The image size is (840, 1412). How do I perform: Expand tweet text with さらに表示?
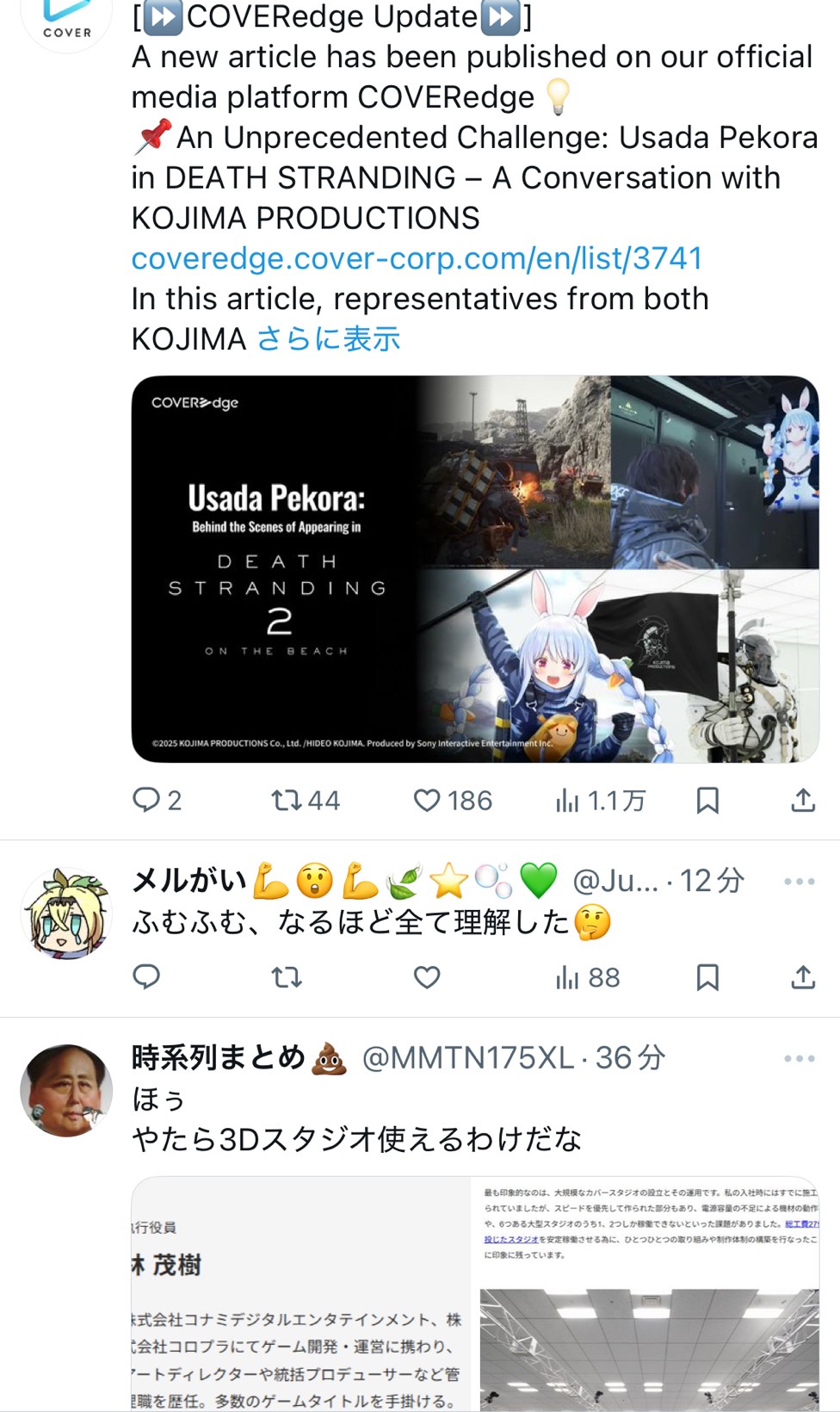(329, 339)
